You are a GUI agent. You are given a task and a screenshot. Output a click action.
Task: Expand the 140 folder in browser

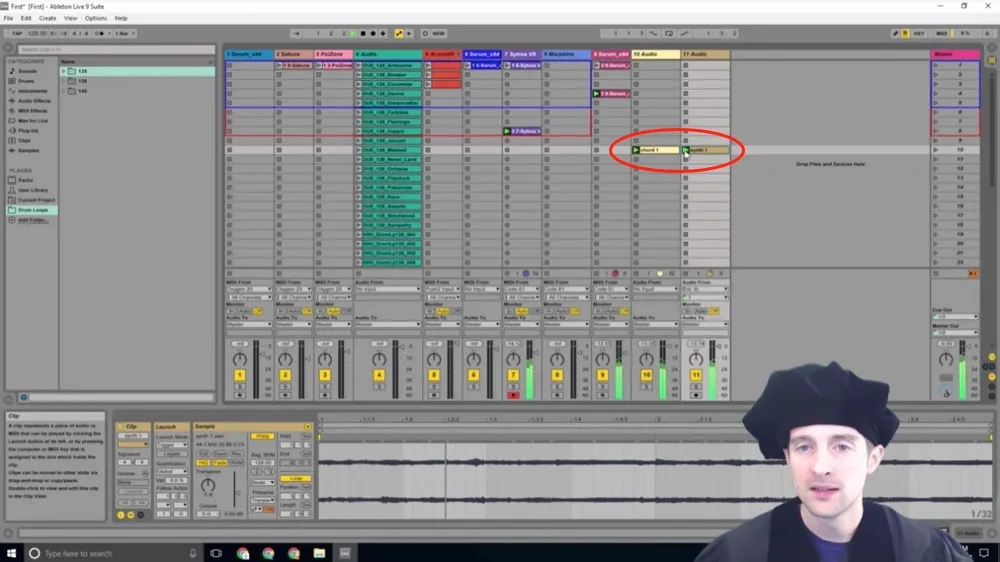64,91
